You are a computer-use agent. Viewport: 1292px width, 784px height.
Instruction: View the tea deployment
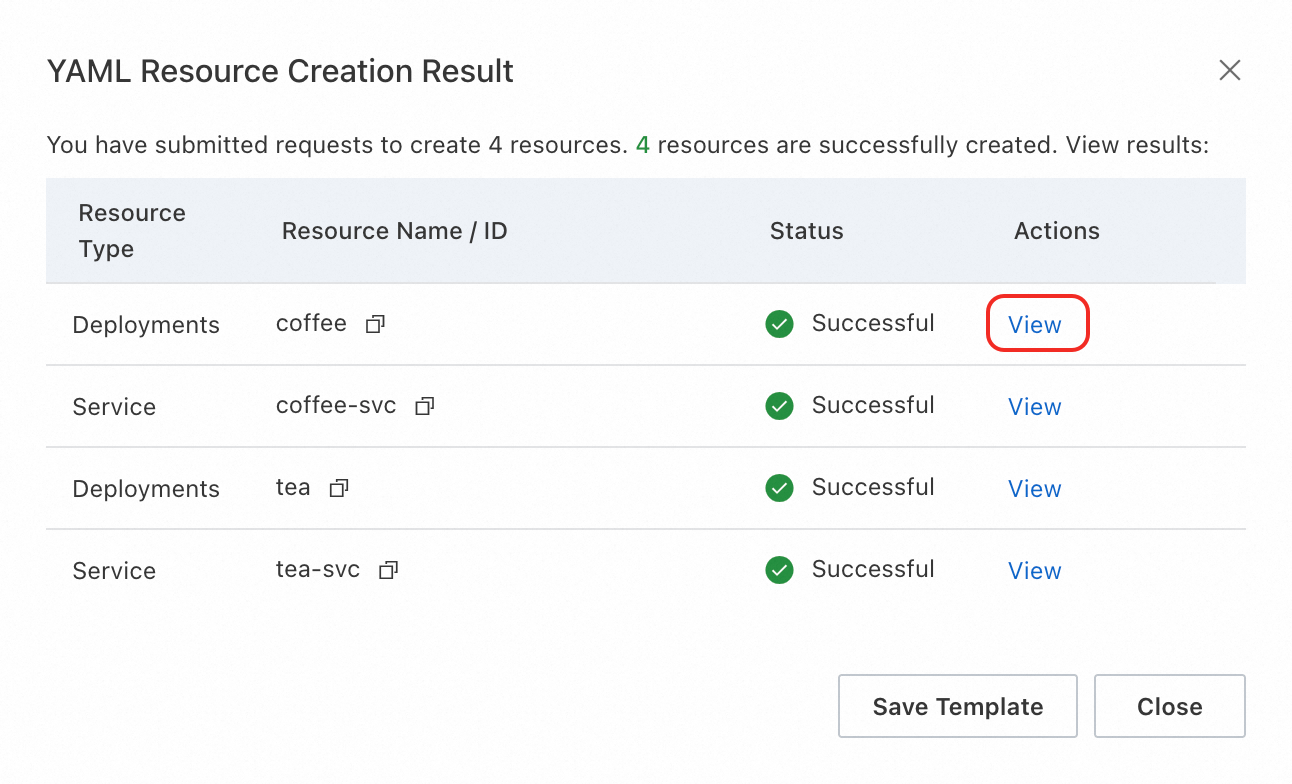tap(1034, 489)
